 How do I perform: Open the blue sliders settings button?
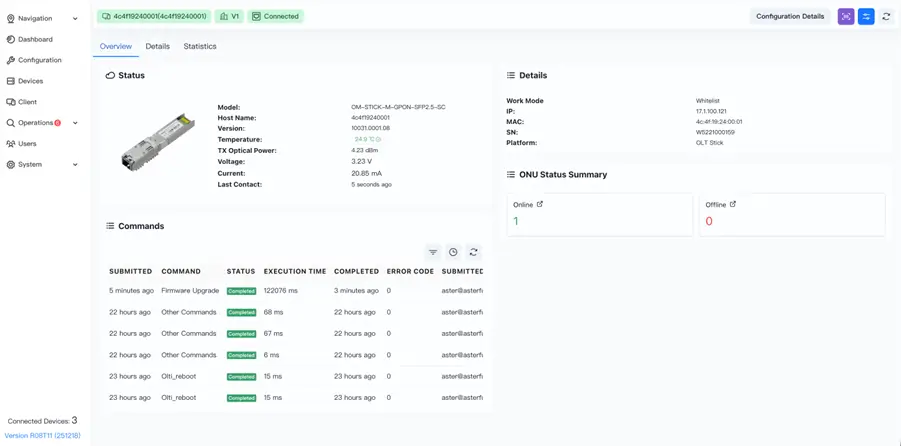pos(866,17)
